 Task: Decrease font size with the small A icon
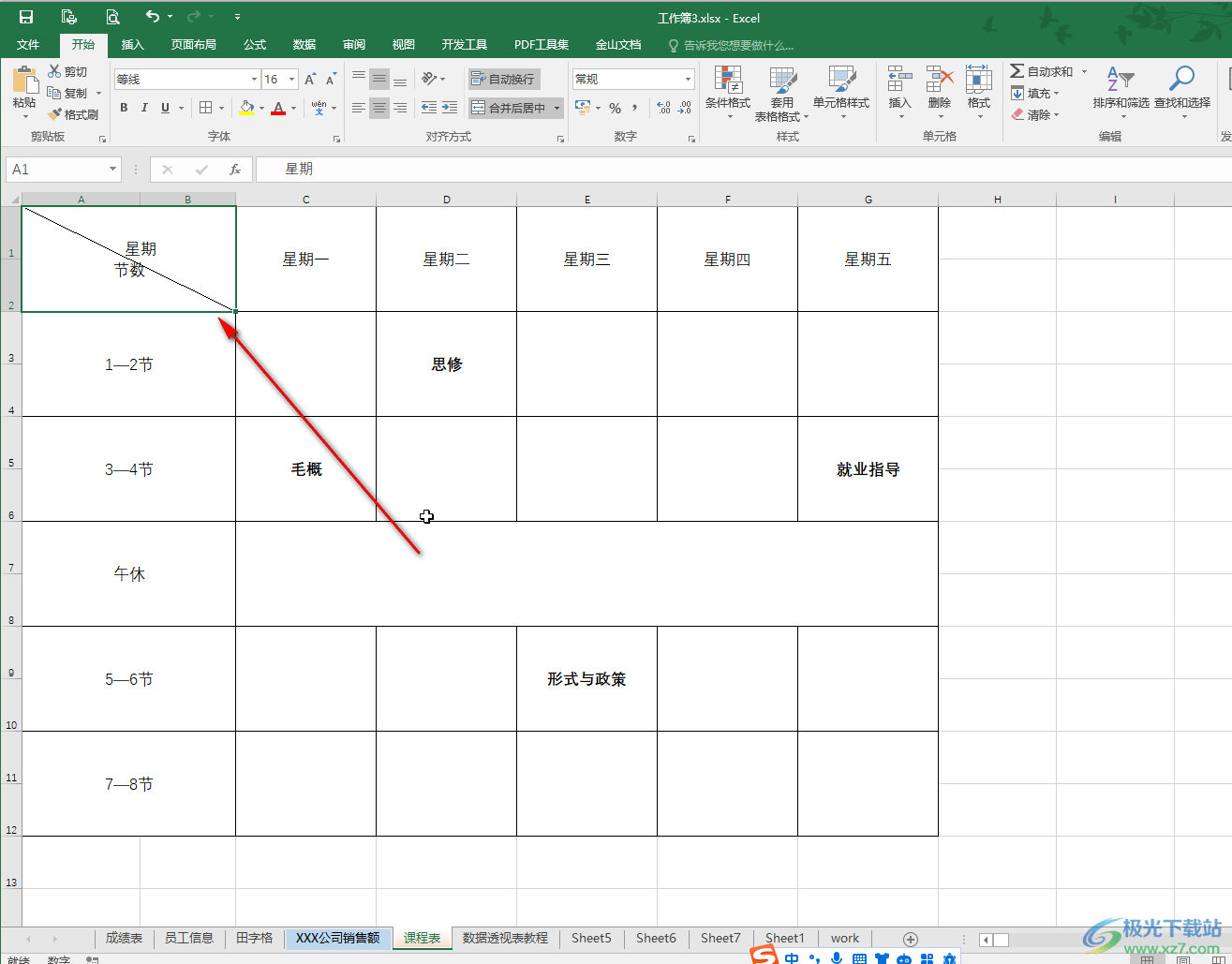[331, 80]
